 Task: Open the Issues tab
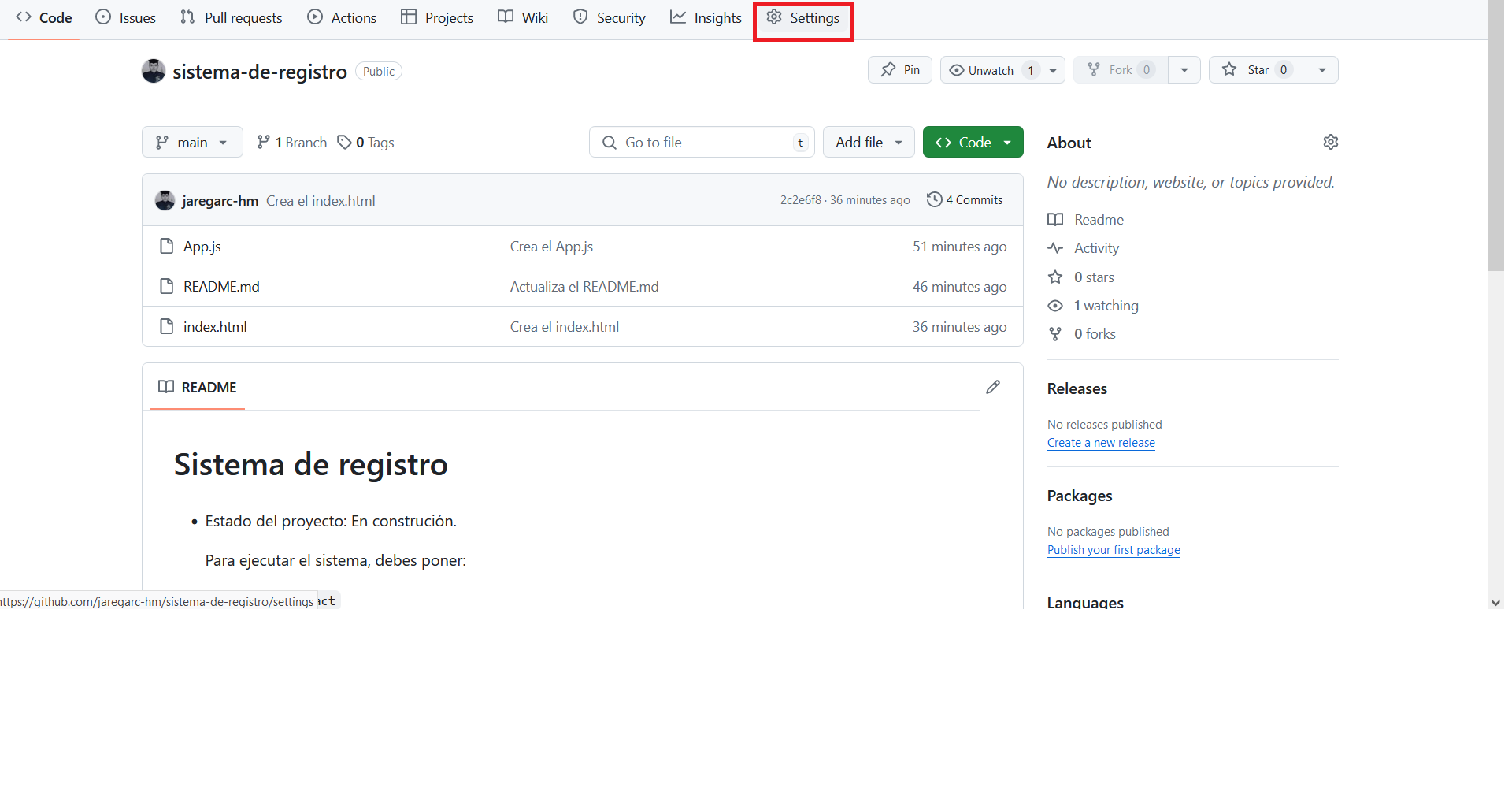[x=126, y=17]
